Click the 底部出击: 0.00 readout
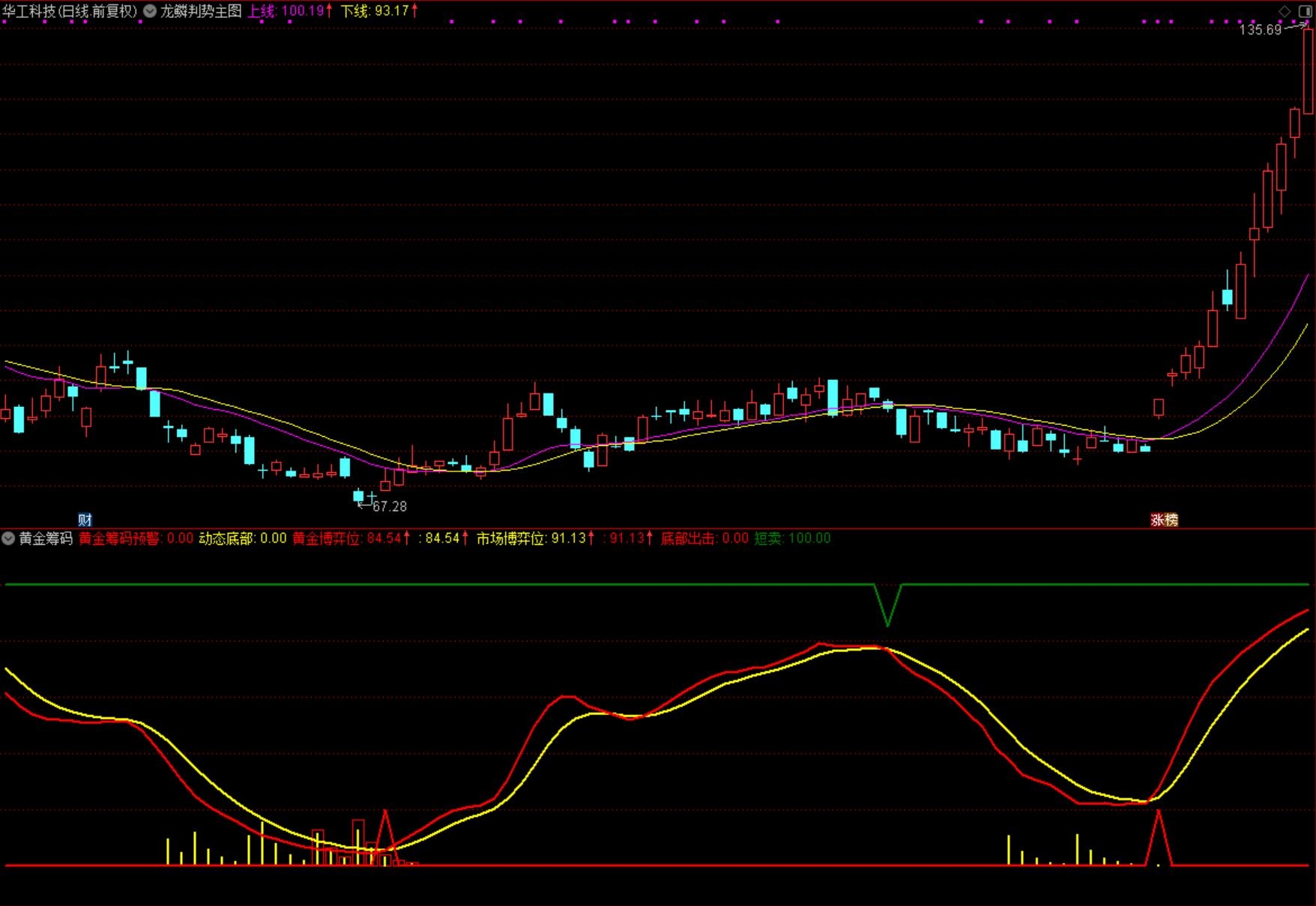 [x=704, y=538]
